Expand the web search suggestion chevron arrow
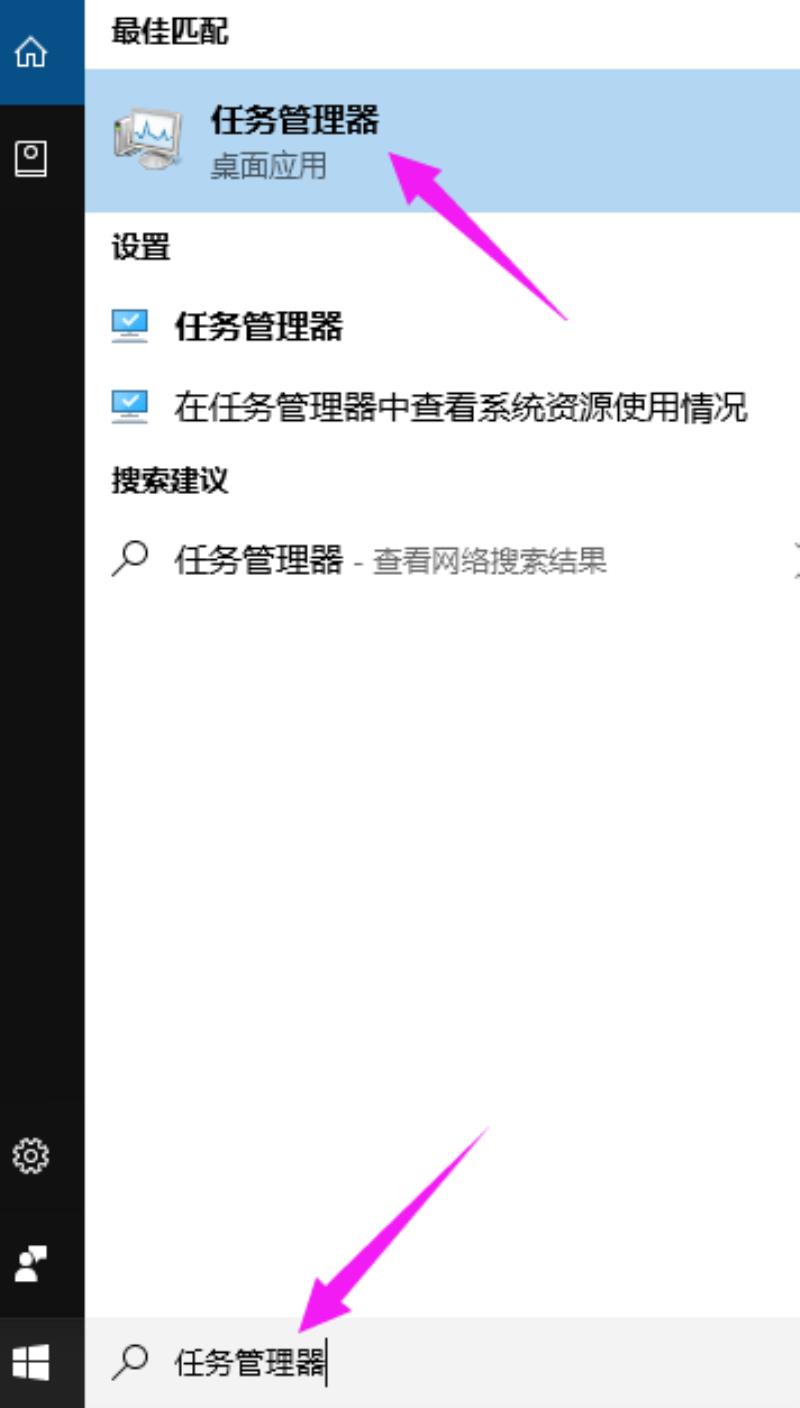 (x=795, y=560)
